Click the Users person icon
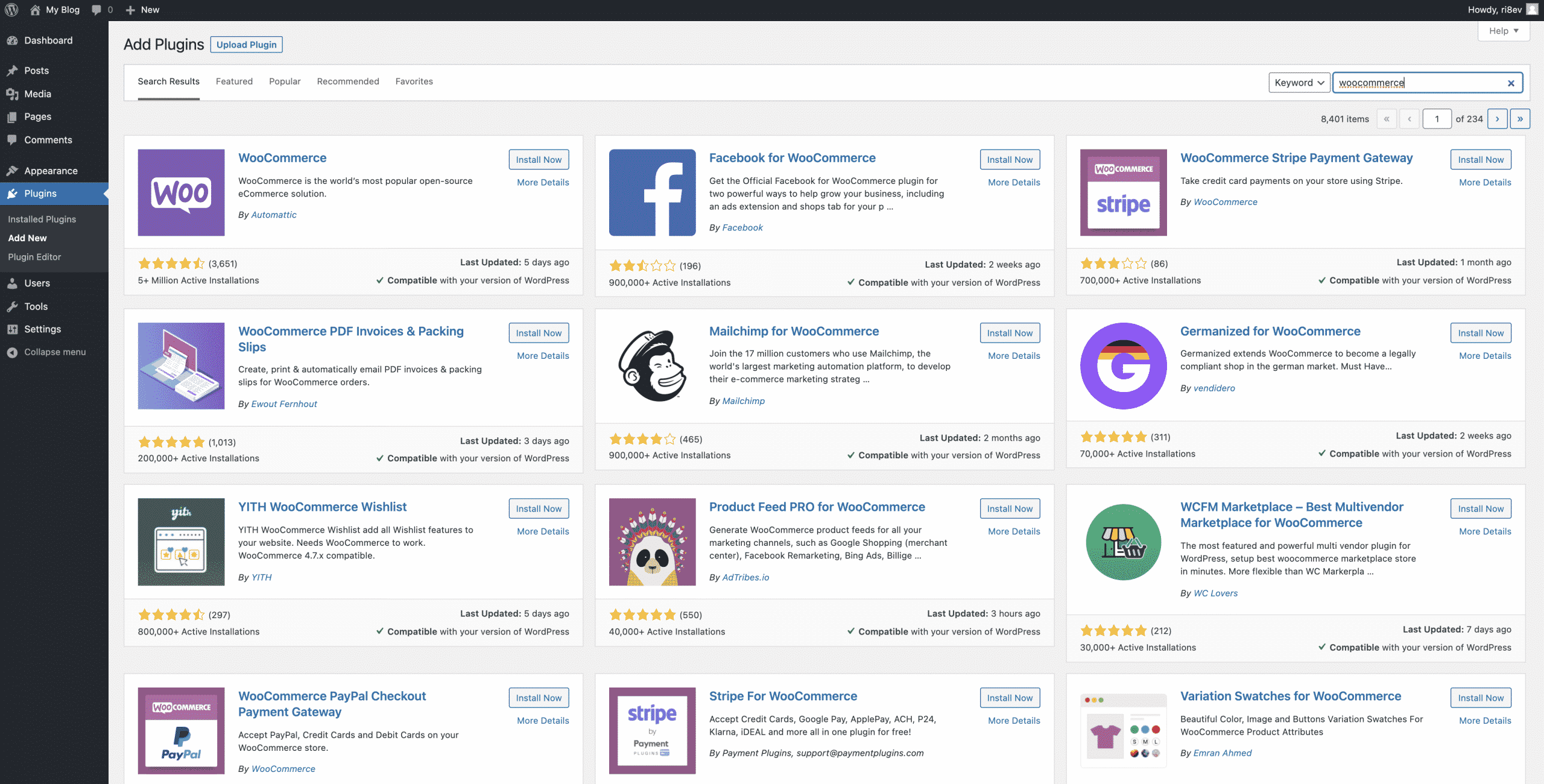 point(12,283)
